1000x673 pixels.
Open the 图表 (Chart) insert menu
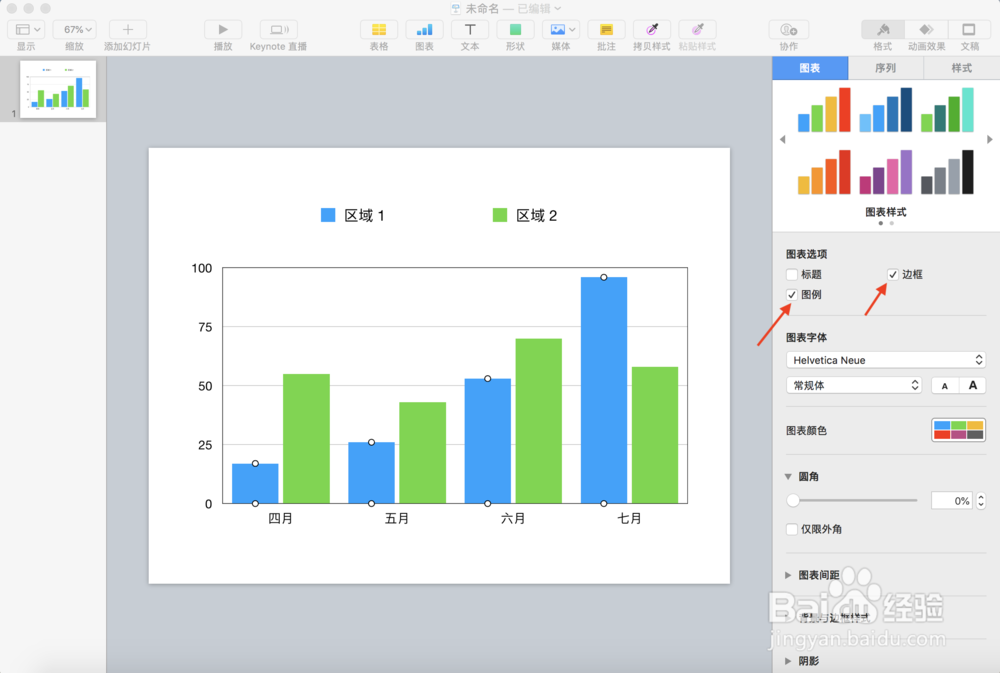click(x=426, y=32)
